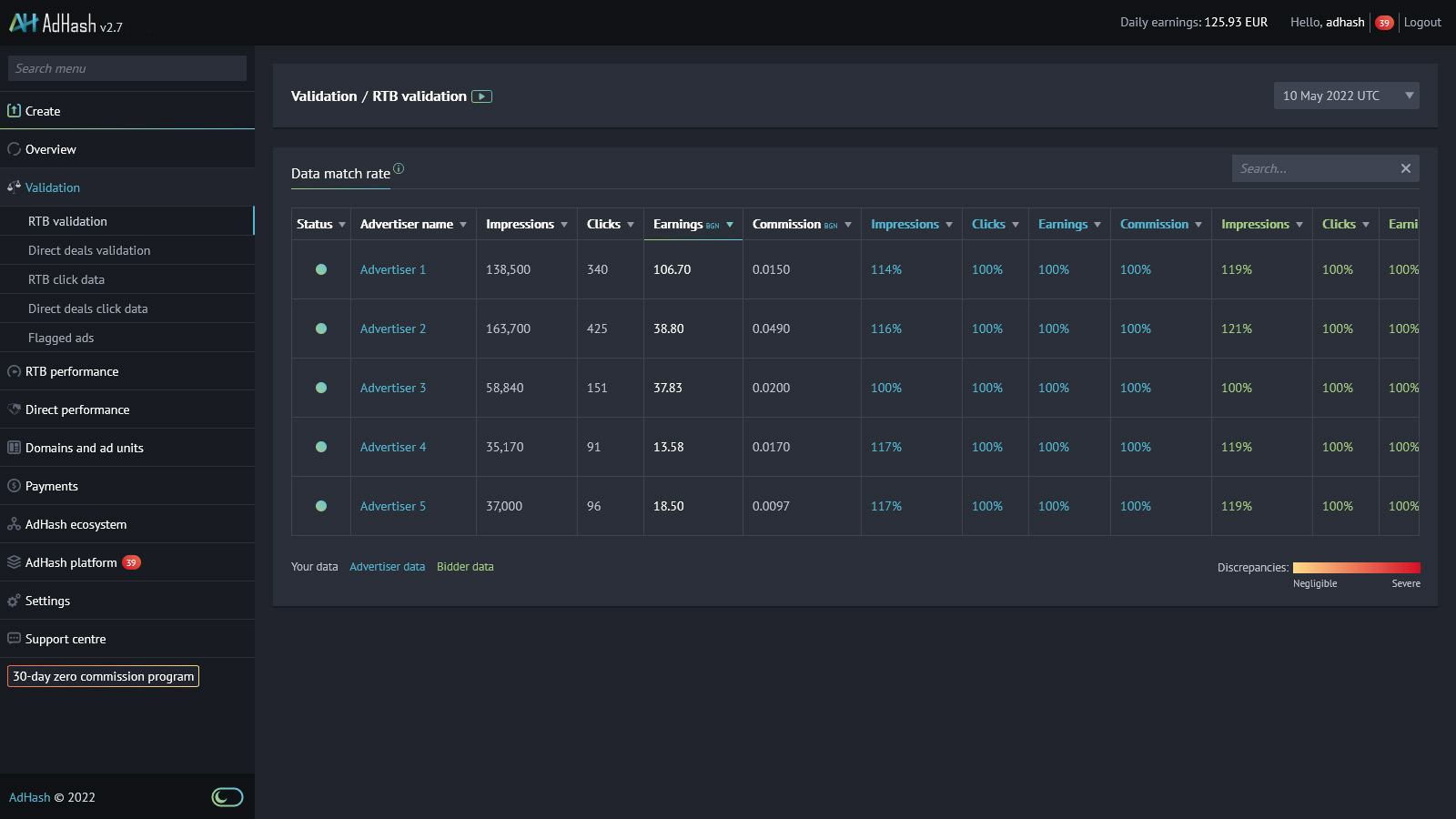Click the 30-day zero commission program button
The width and height of the screenshot is (1456, 819).
(103, 676)
